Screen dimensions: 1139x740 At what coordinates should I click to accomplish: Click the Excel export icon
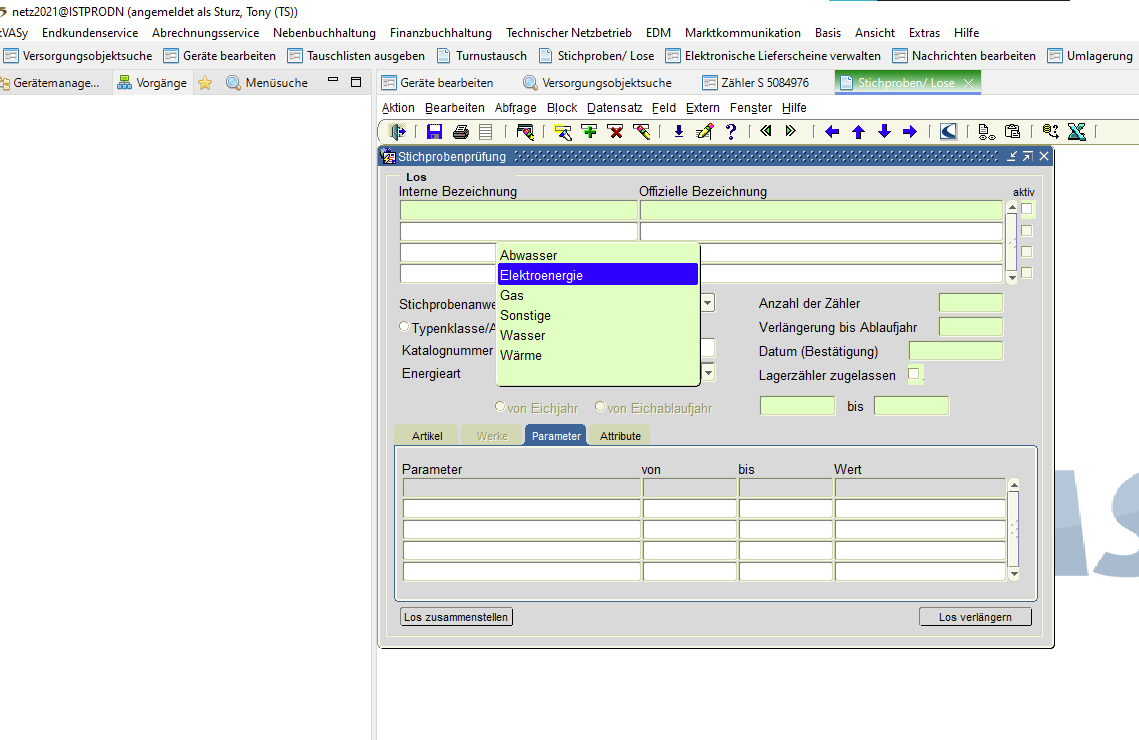[1076, 131]
